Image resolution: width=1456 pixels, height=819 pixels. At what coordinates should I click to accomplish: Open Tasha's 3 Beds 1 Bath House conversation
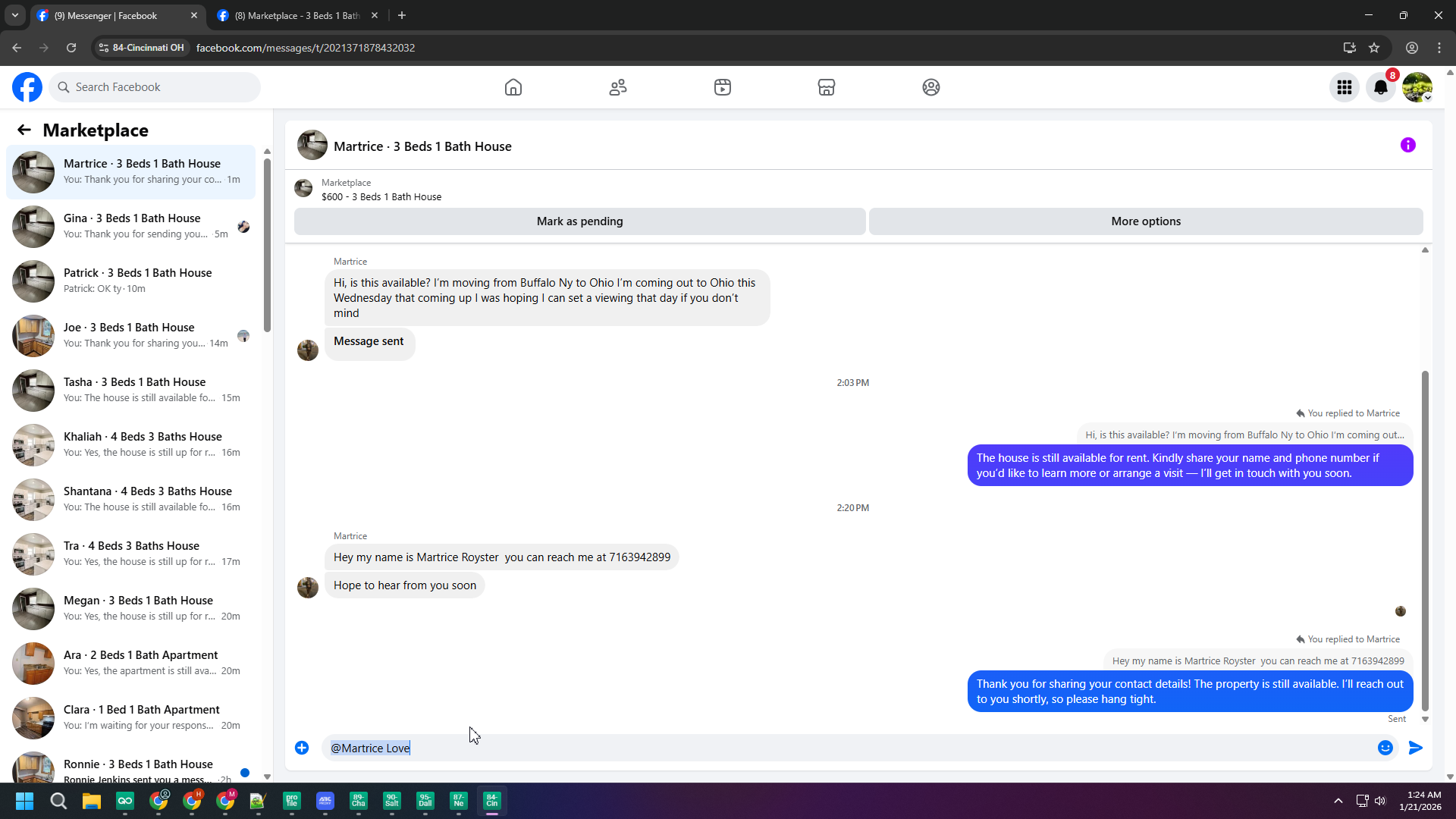[130, 390]
